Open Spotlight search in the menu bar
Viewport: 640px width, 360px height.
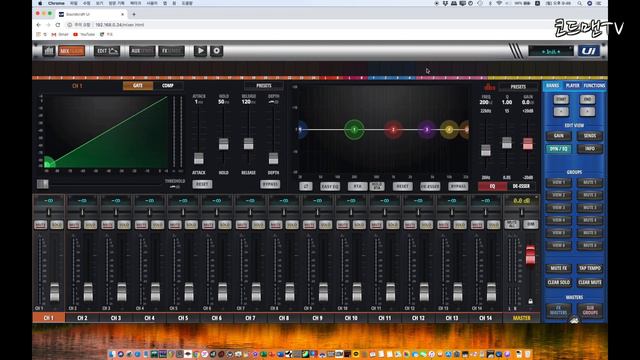pyautogui.click(x=579, y=3)
